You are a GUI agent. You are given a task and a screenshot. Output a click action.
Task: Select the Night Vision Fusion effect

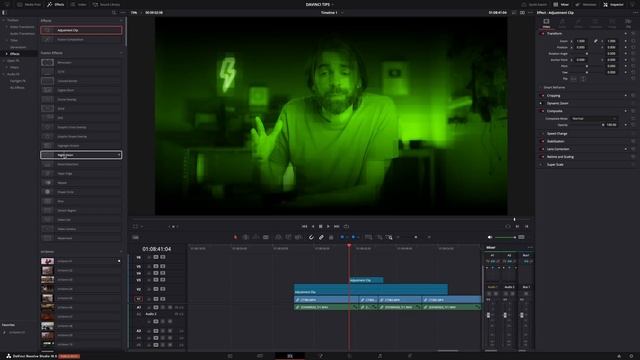(x=81, y=155)
